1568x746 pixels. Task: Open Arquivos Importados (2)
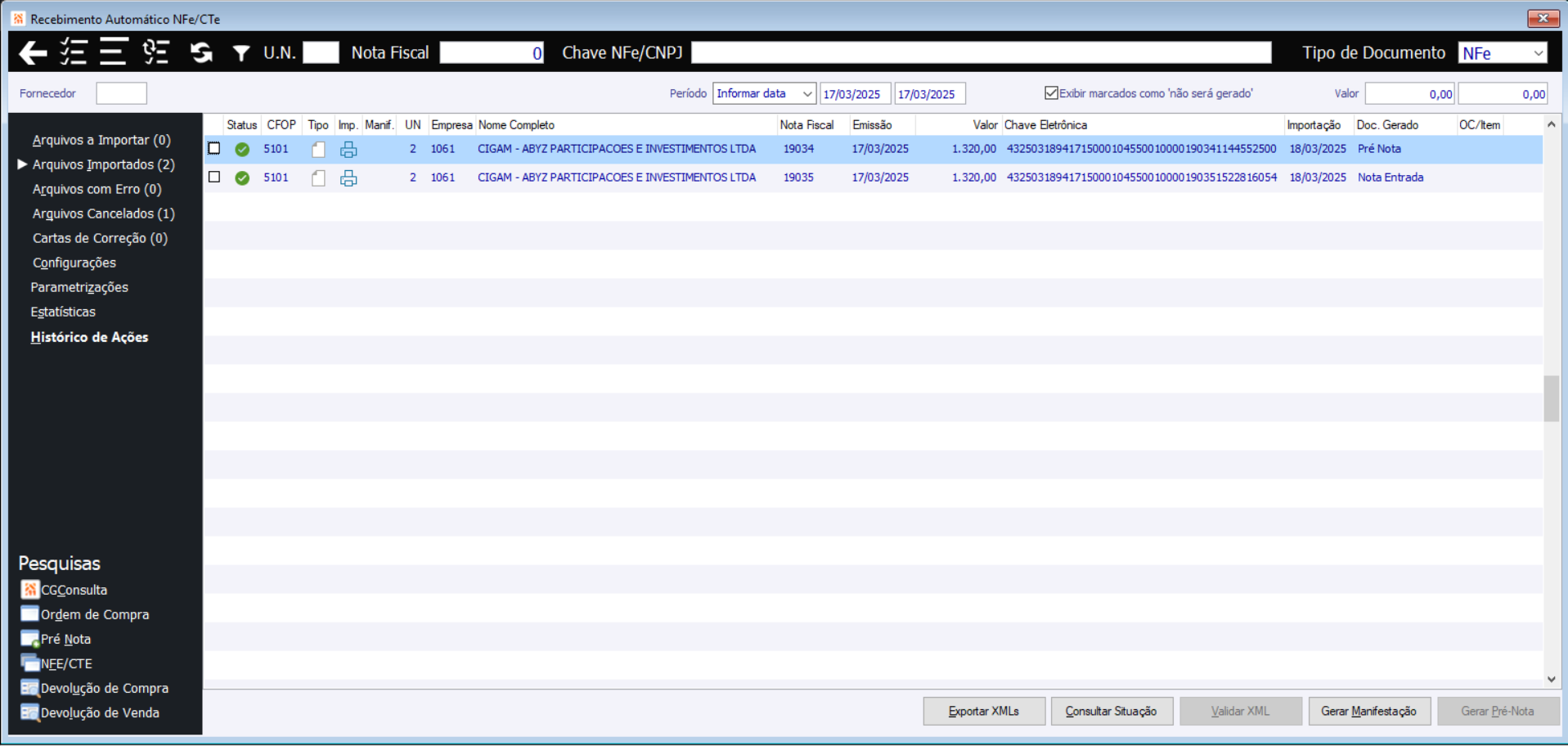(104, 164)
